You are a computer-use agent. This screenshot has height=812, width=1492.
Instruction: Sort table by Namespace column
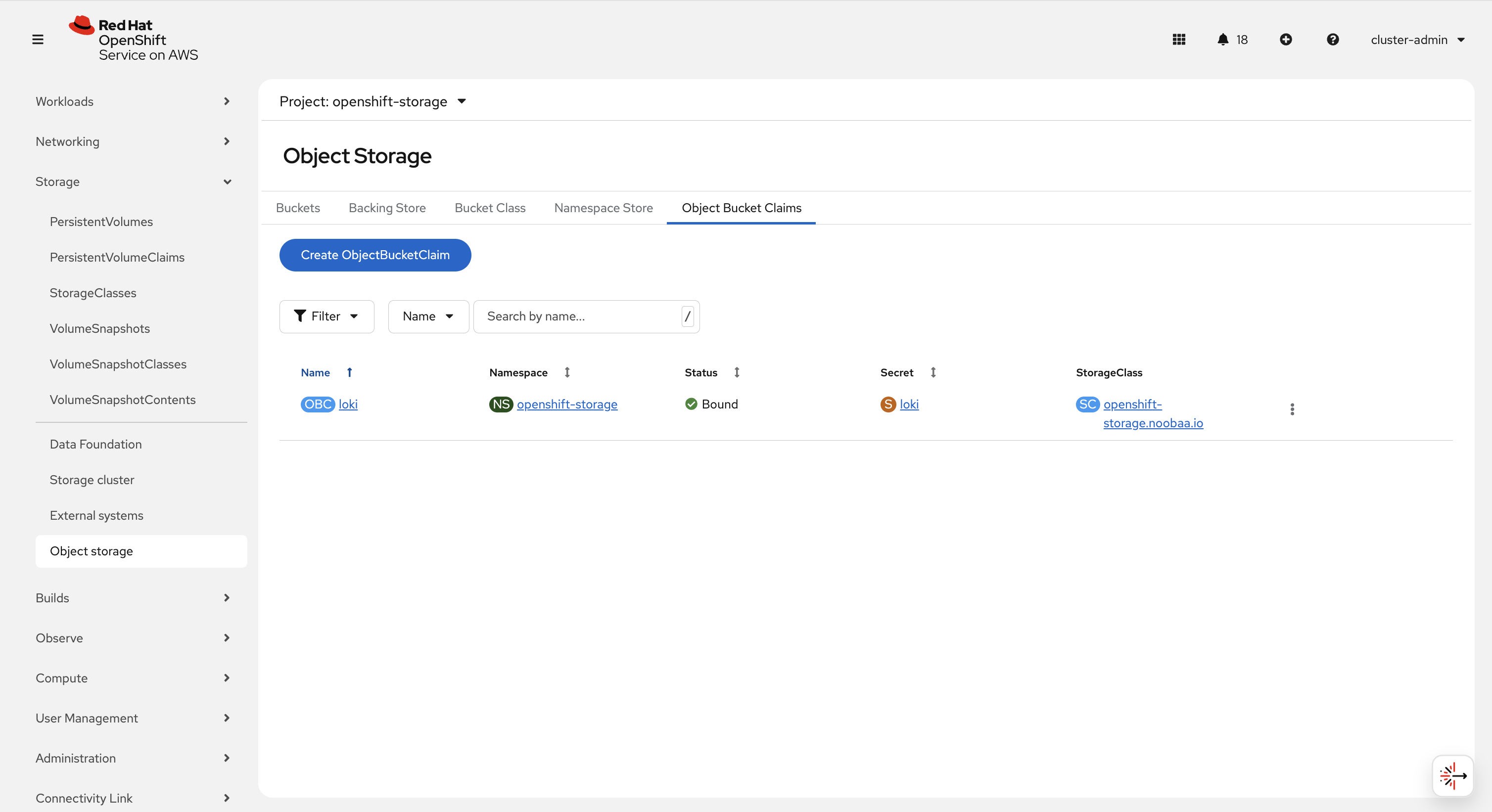click(567, 372)
